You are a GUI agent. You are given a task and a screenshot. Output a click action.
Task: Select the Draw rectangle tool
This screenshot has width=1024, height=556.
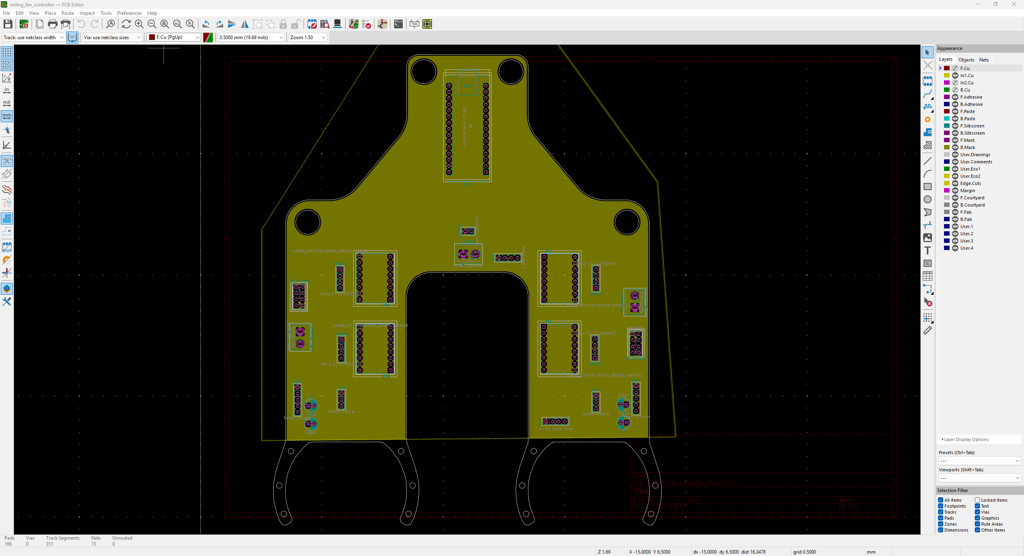tap(927, 187)
